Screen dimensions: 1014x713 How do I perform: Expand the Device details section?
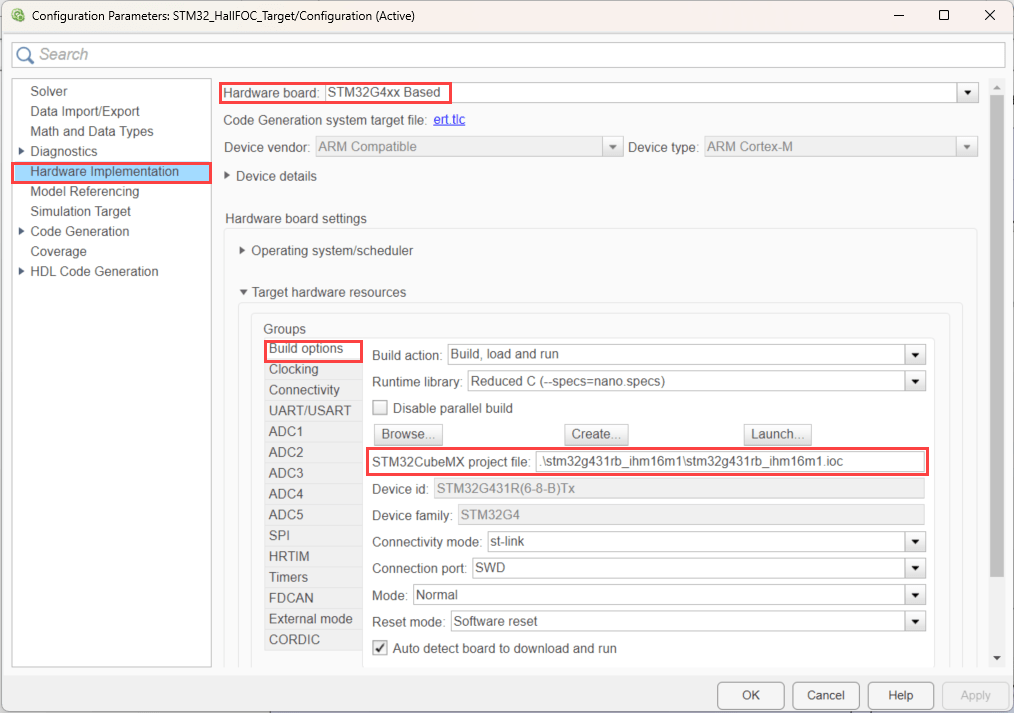228,176
